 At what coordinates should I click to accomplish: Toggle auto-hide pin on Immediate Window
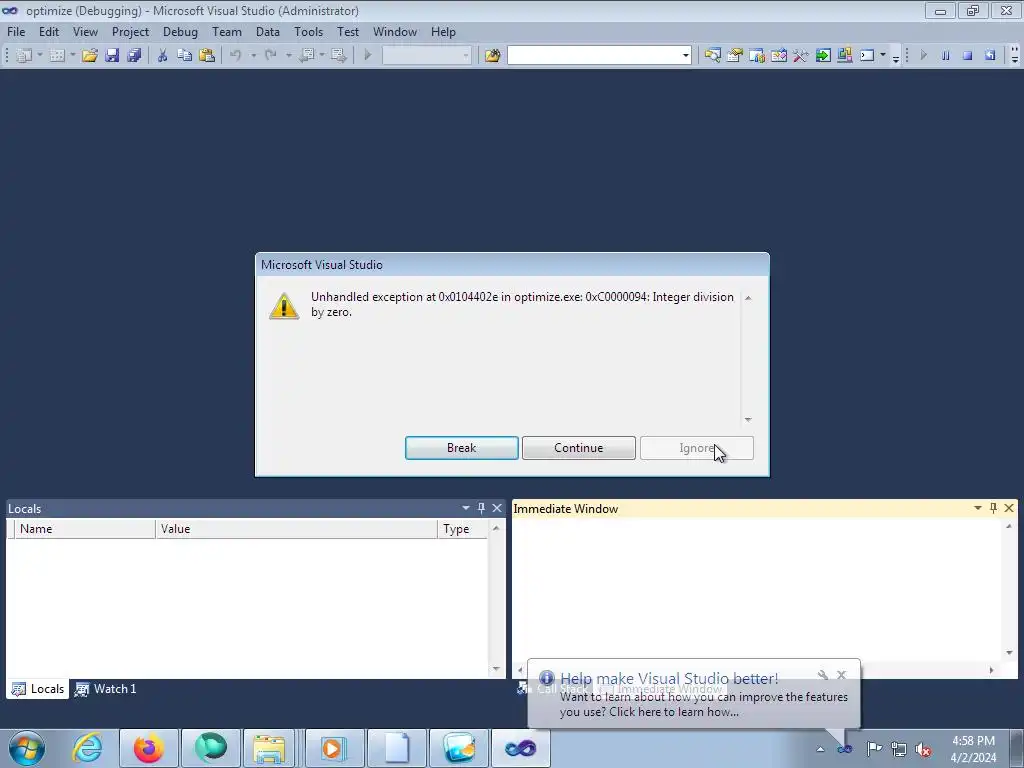pyautogui.click(x=993, y=508)
